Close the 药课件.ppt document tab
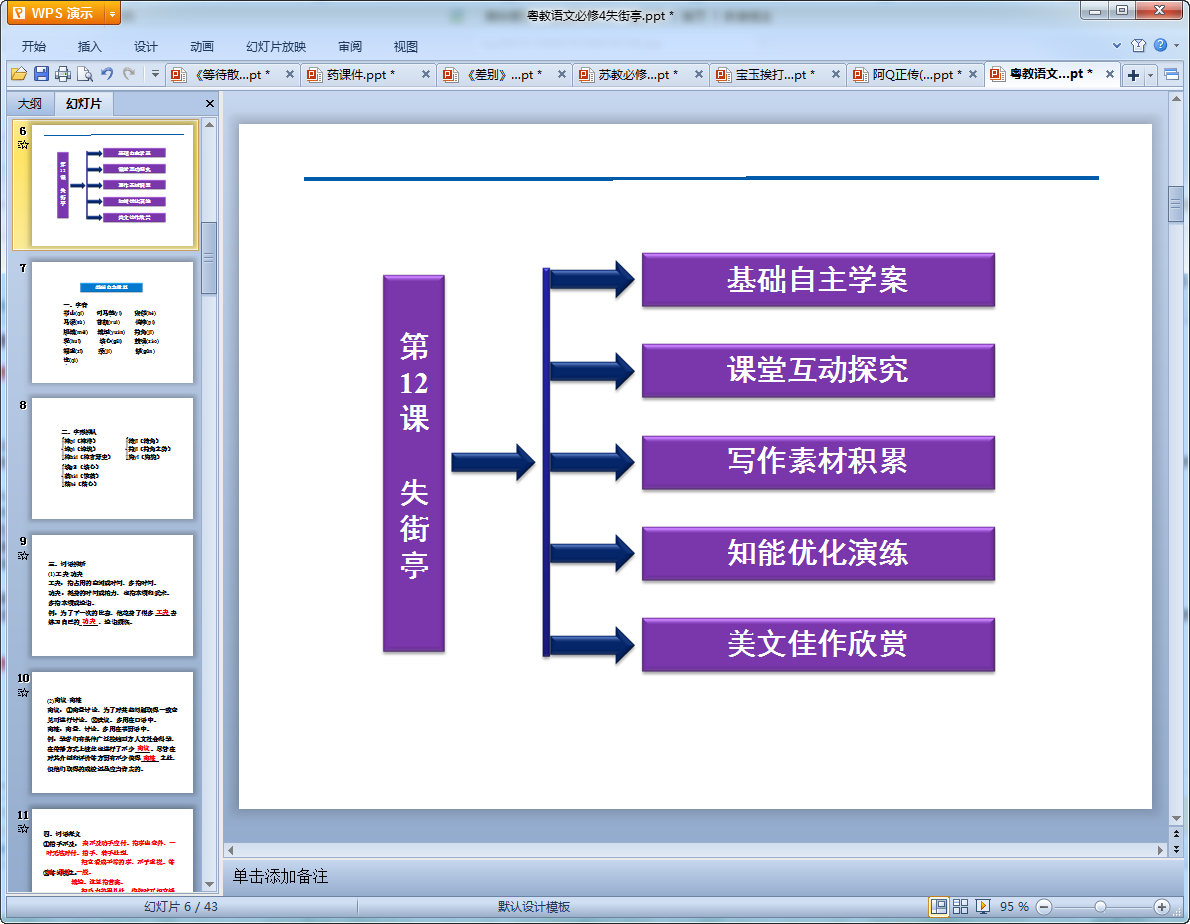Viewport: 1190px width, 924px height. pyautogui.click(x=426, y=74)
